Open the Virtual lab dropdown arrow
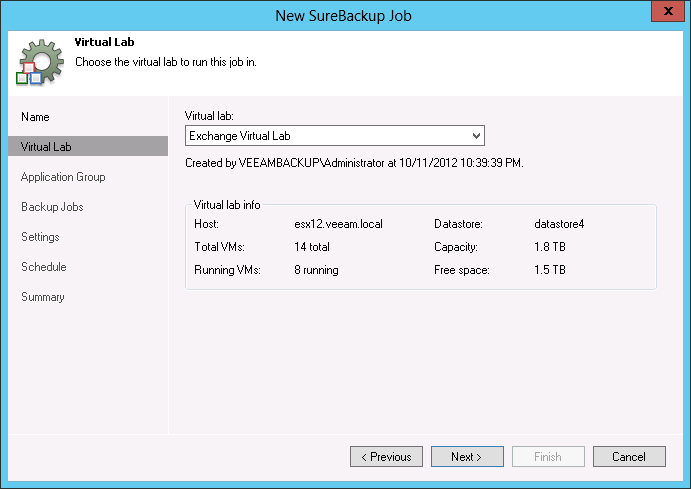 [476, 136]
